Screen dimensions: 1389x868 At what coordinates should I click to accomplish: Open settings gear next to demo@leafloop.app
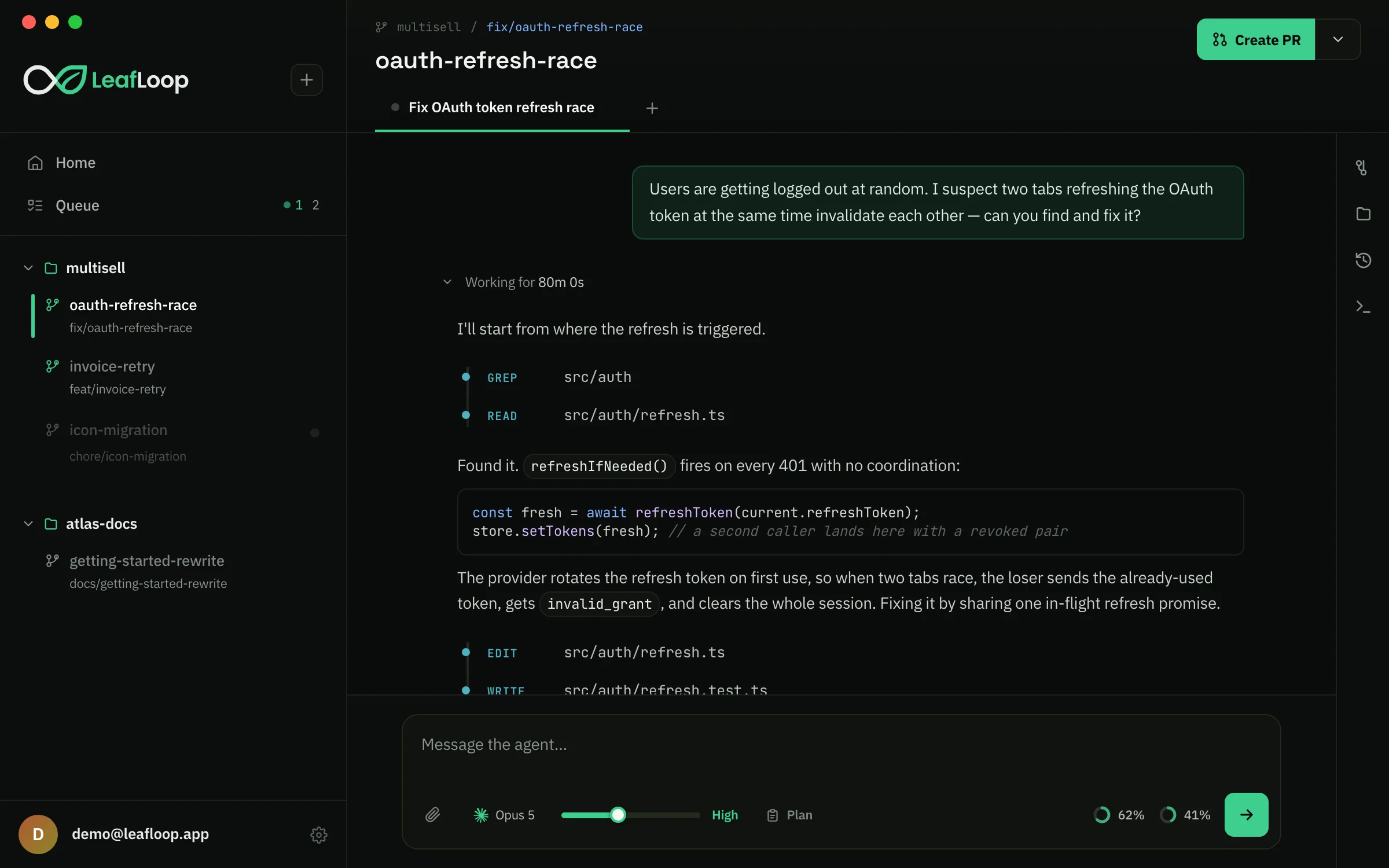318,834
